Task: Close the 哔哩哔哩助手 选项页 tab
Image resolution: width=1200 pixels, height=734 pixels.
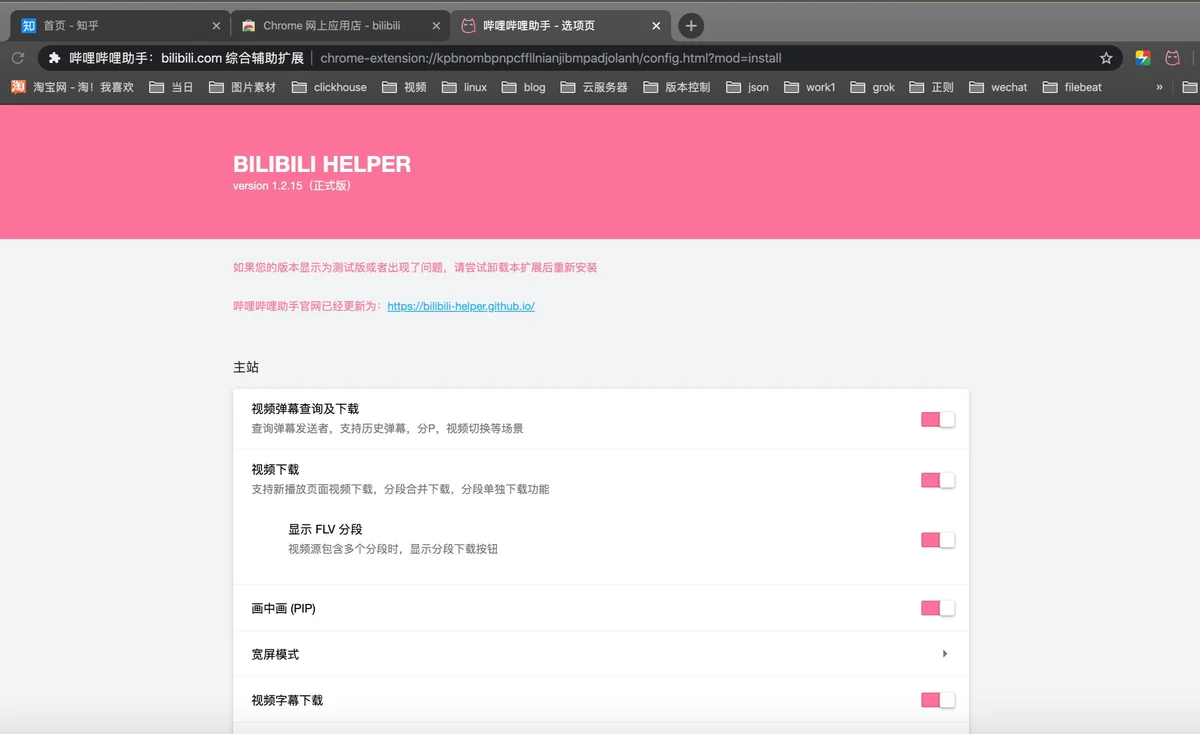Action: pyautogui.click(x=656, y=26)
